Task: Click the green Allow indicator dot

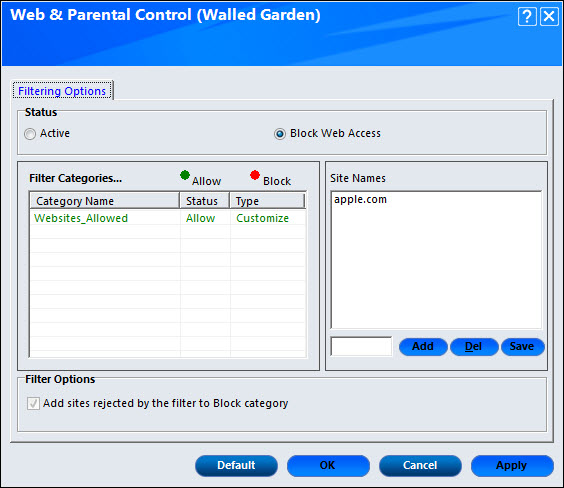Action: [x=185, y=175]
